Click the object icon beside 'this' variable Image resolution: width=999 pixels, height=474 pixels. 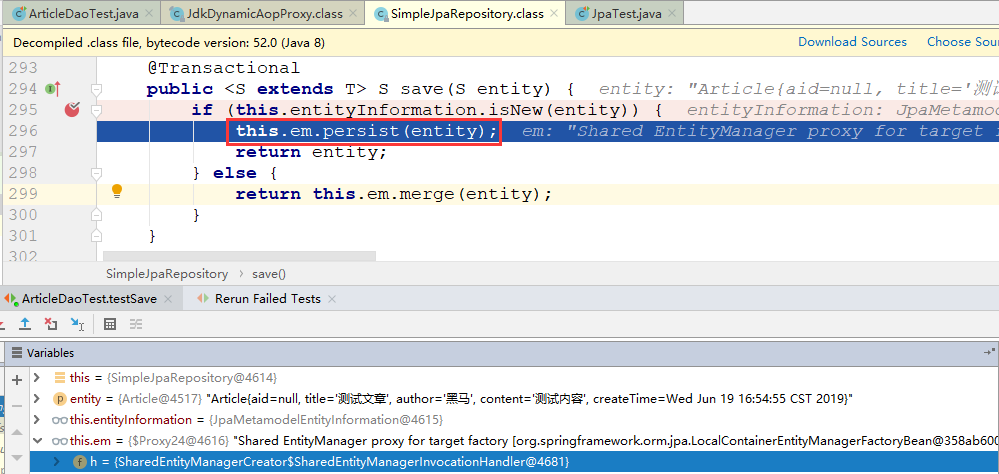(60, 378)
